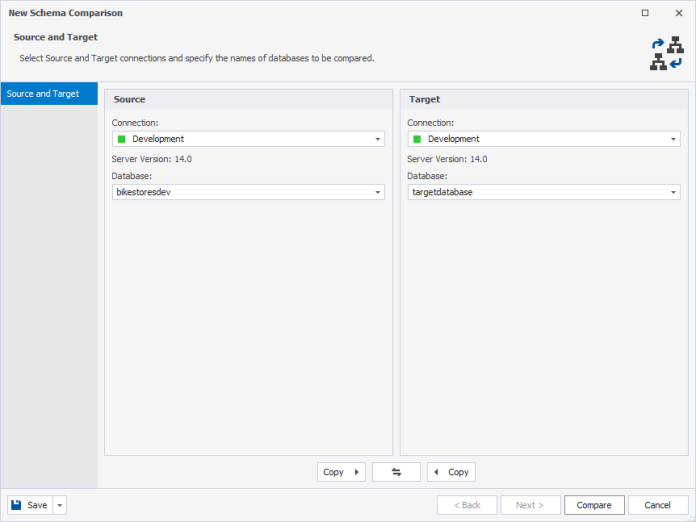This screenshot has width=696, height=522.
Task: Copy target settings to source
Action: (451, 472)
